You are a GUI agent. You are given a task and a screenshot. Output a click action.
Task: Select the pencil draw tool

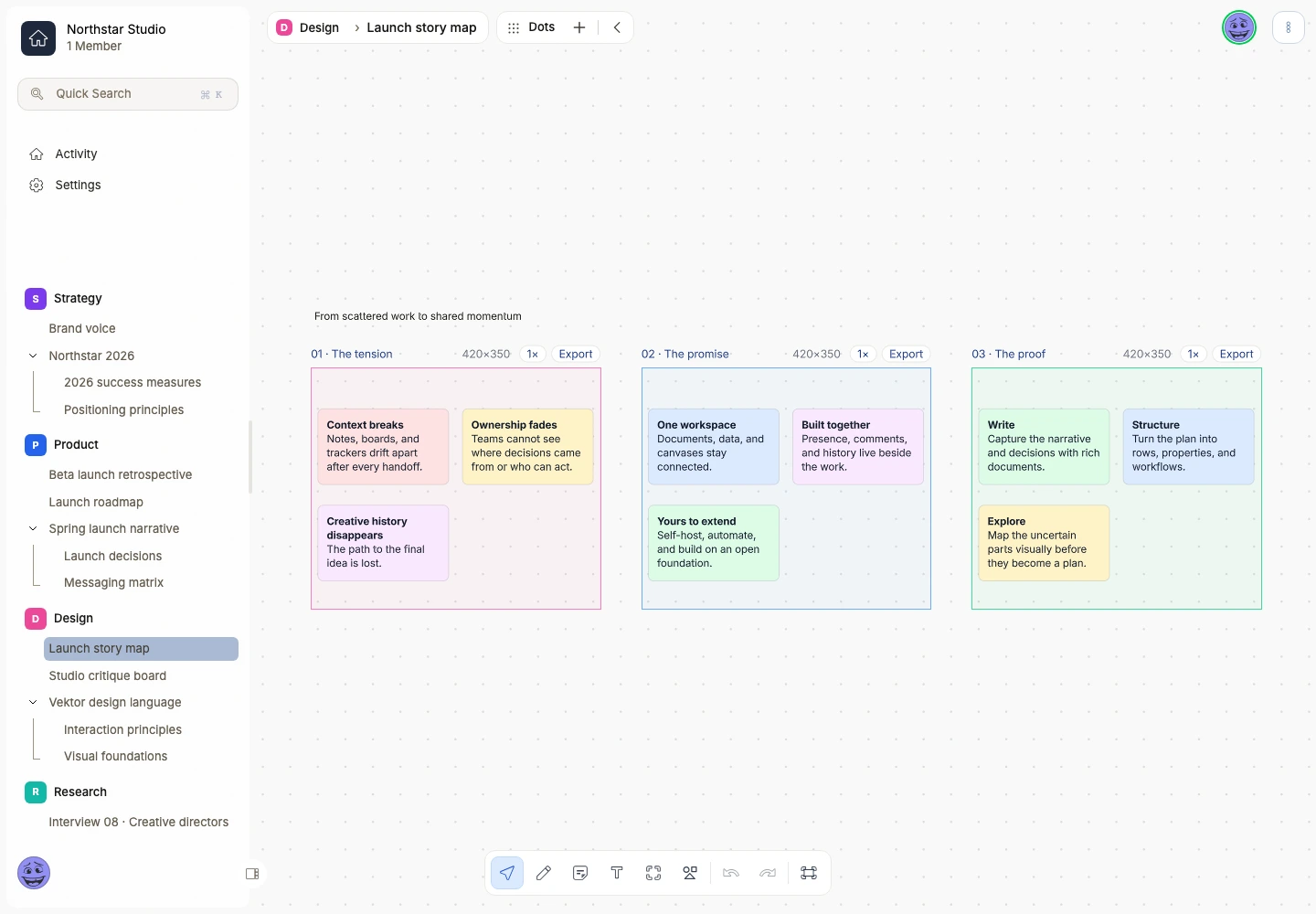[544, 873]
